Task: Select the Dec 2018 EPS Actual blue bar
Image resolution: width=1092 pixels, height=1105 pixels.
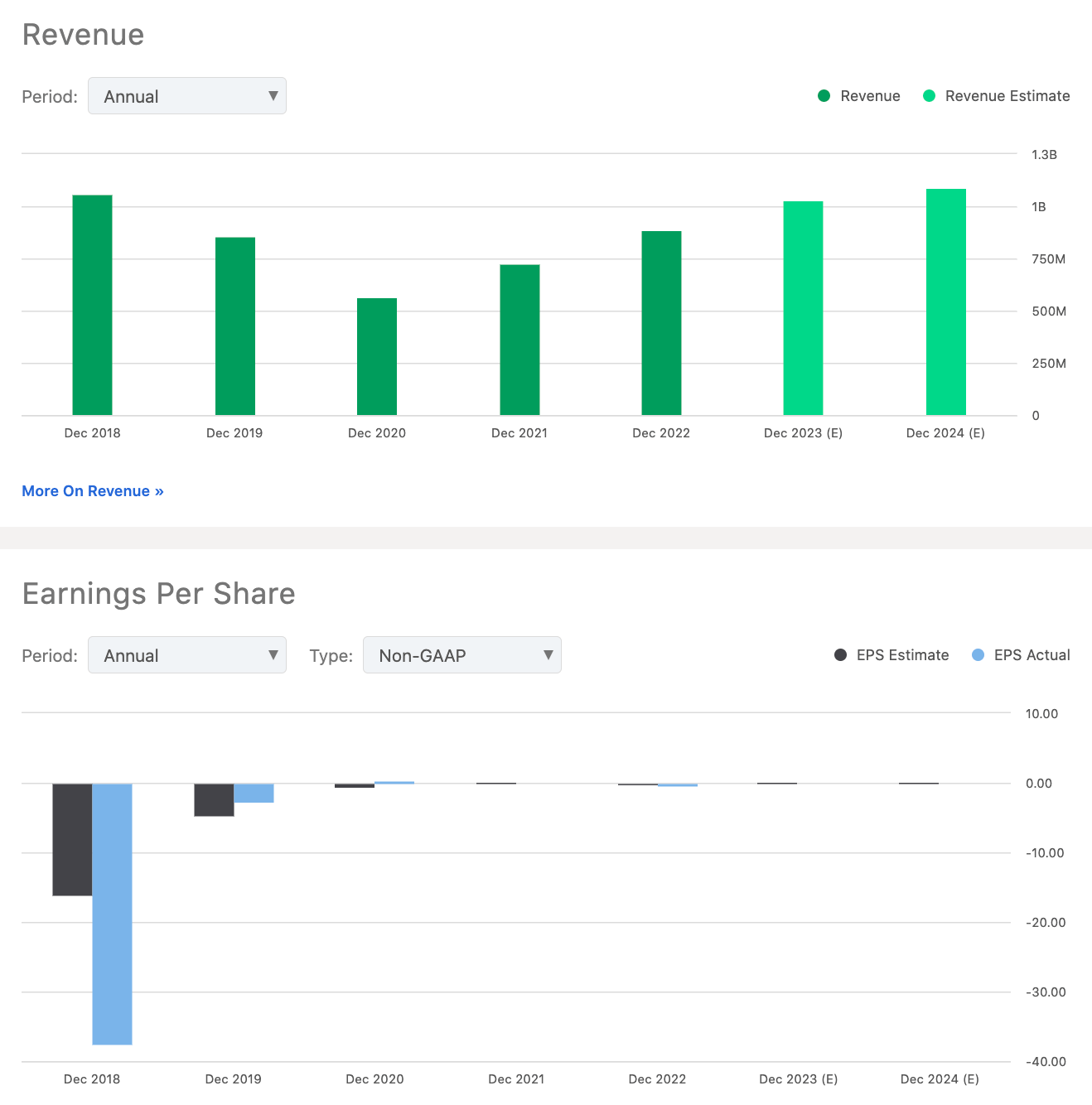Action: click(112, 914)
